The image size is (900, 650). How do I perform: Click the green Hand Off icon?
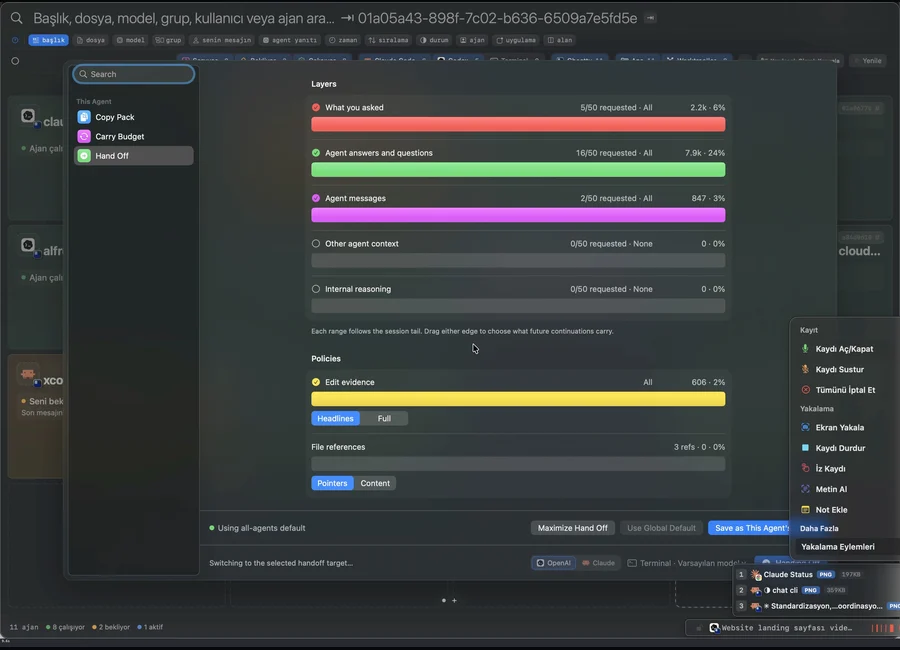84,156
